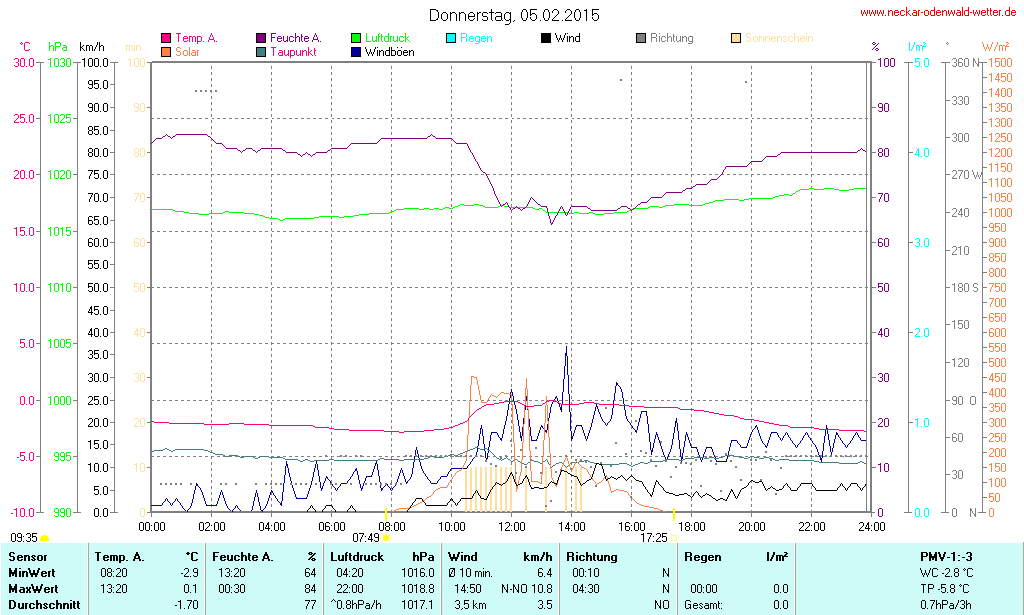Select the Sensor column header in the table
This screenshot has height=615, width=1024.
[28, 557]
